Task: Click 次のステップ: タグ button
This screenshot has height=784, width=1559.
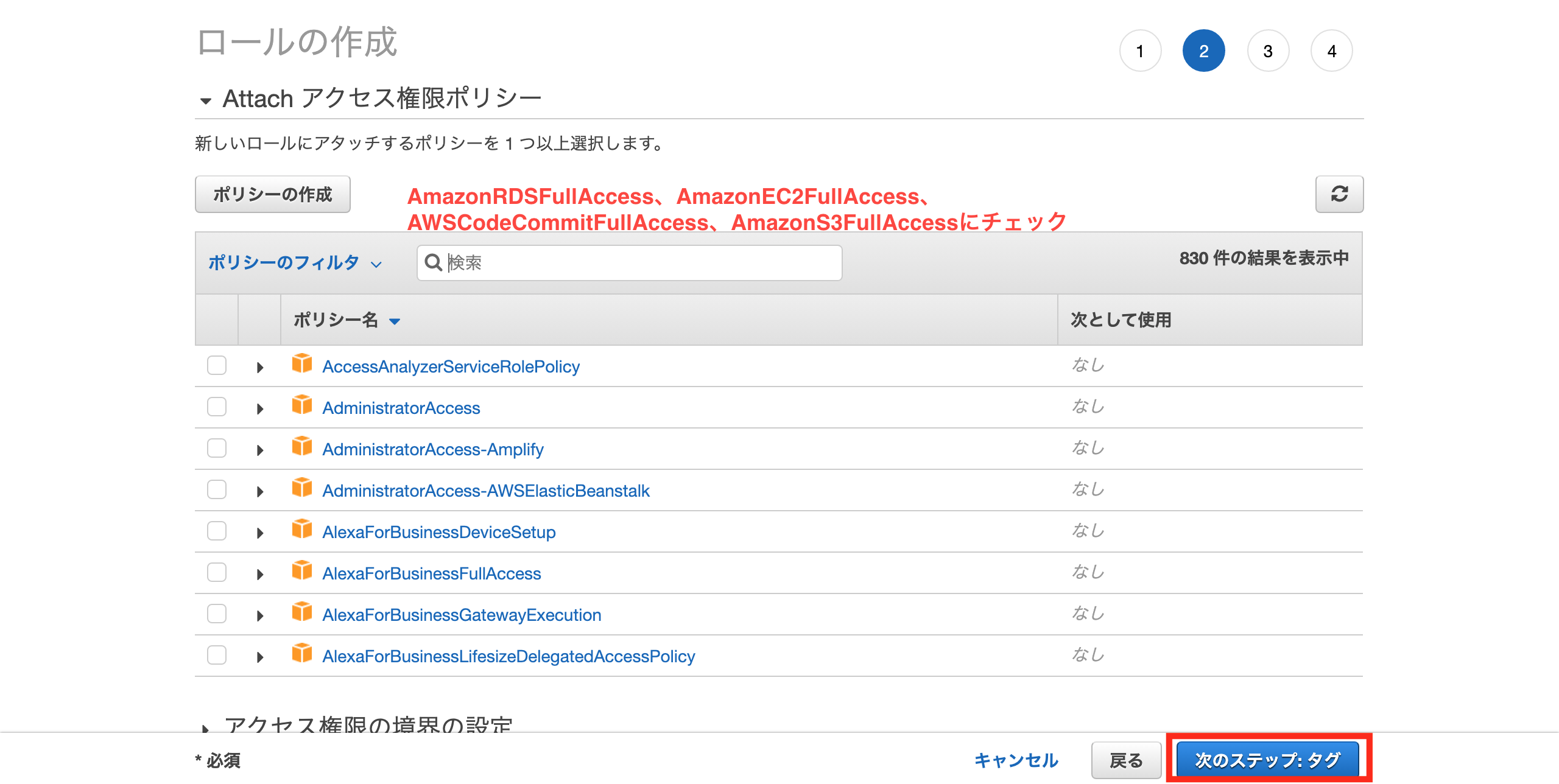Action: coord(1267,760)
